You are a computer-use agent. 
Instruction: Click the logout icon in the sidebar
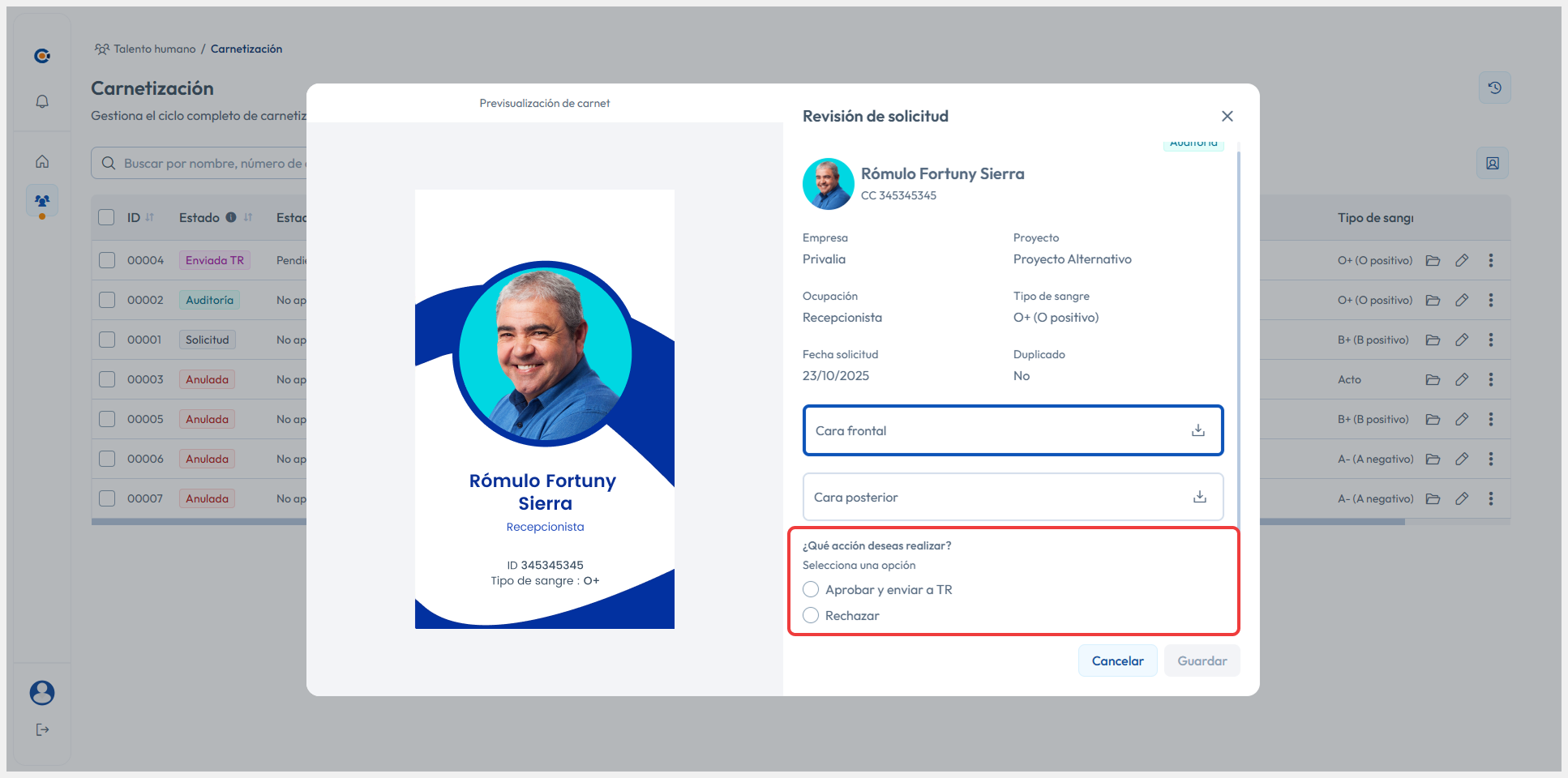click(41, 729)
